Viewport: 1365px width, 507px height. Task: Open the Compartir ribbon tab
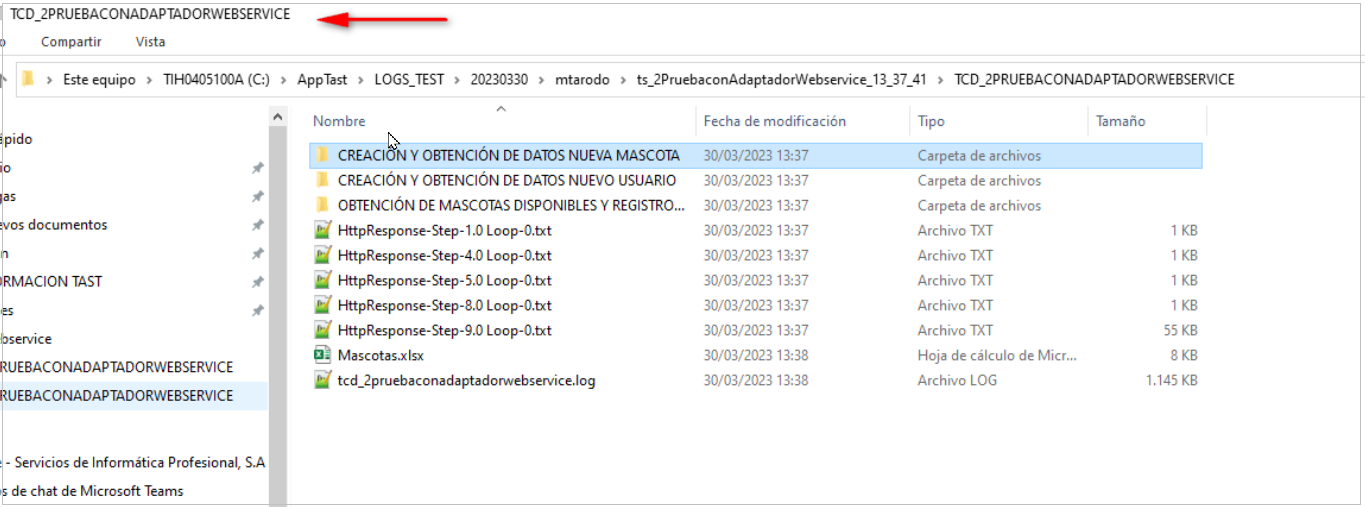[x=71, y=42]
